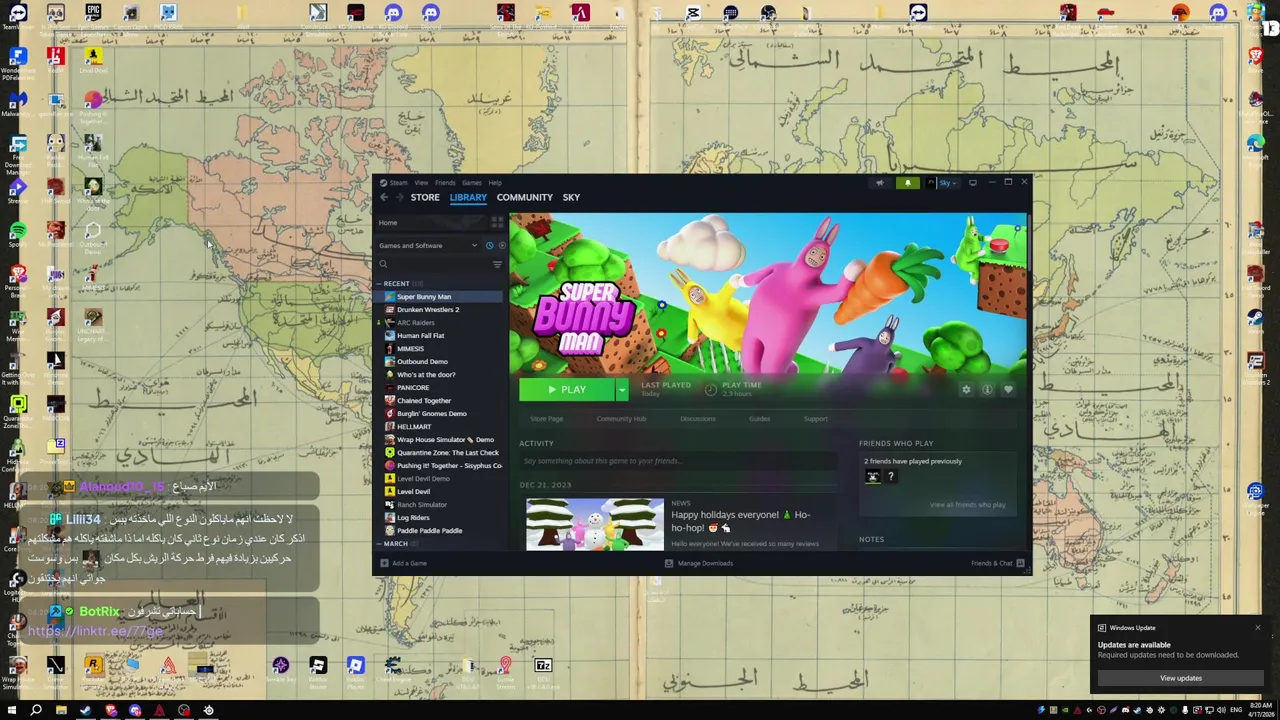Open the Help menu in Steam

[x=495, y=183]
